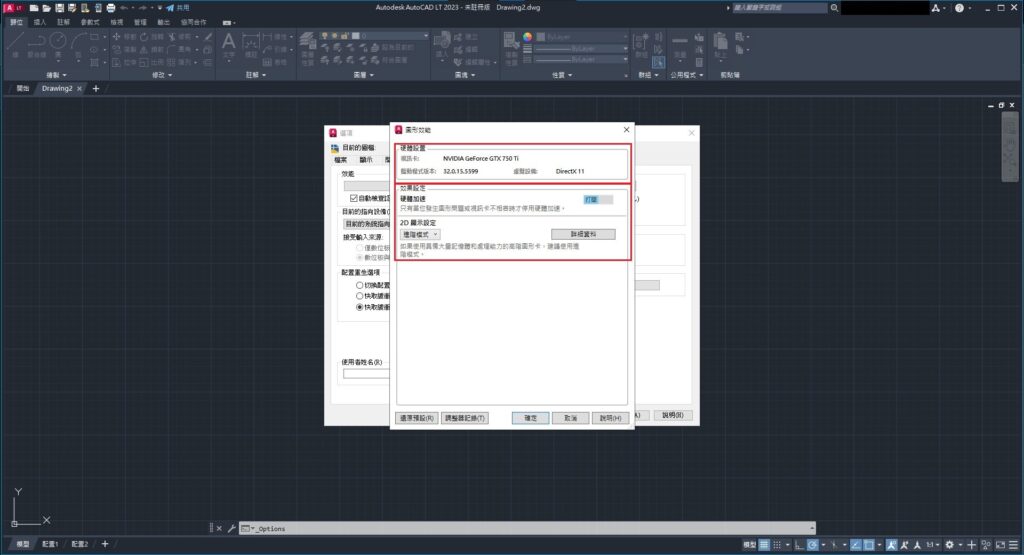Click the color wheel icon in properties panel

click(529, 38)
